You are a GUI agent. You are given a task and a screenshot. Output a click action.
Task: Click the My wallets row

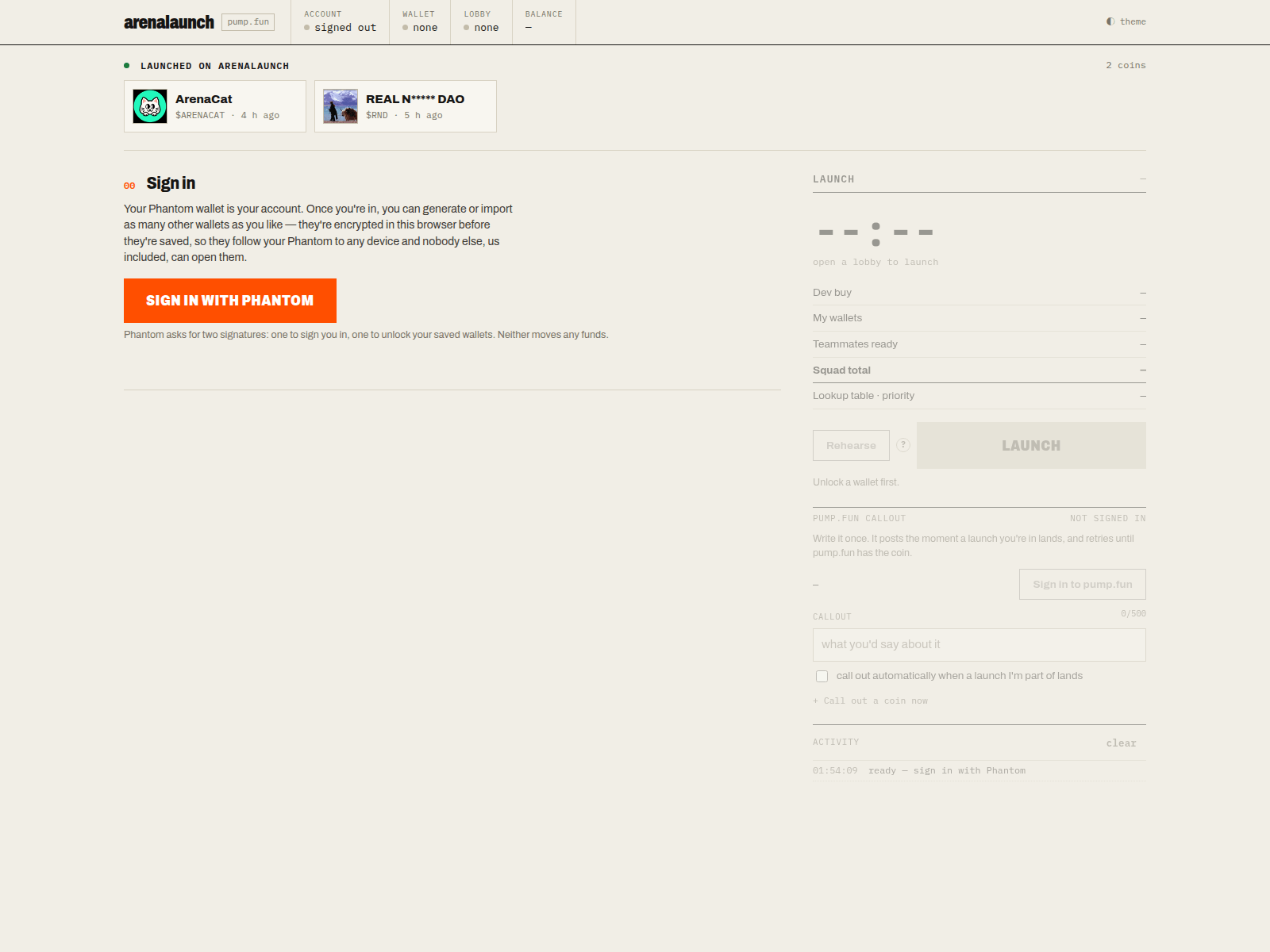[x=979, y=318]
